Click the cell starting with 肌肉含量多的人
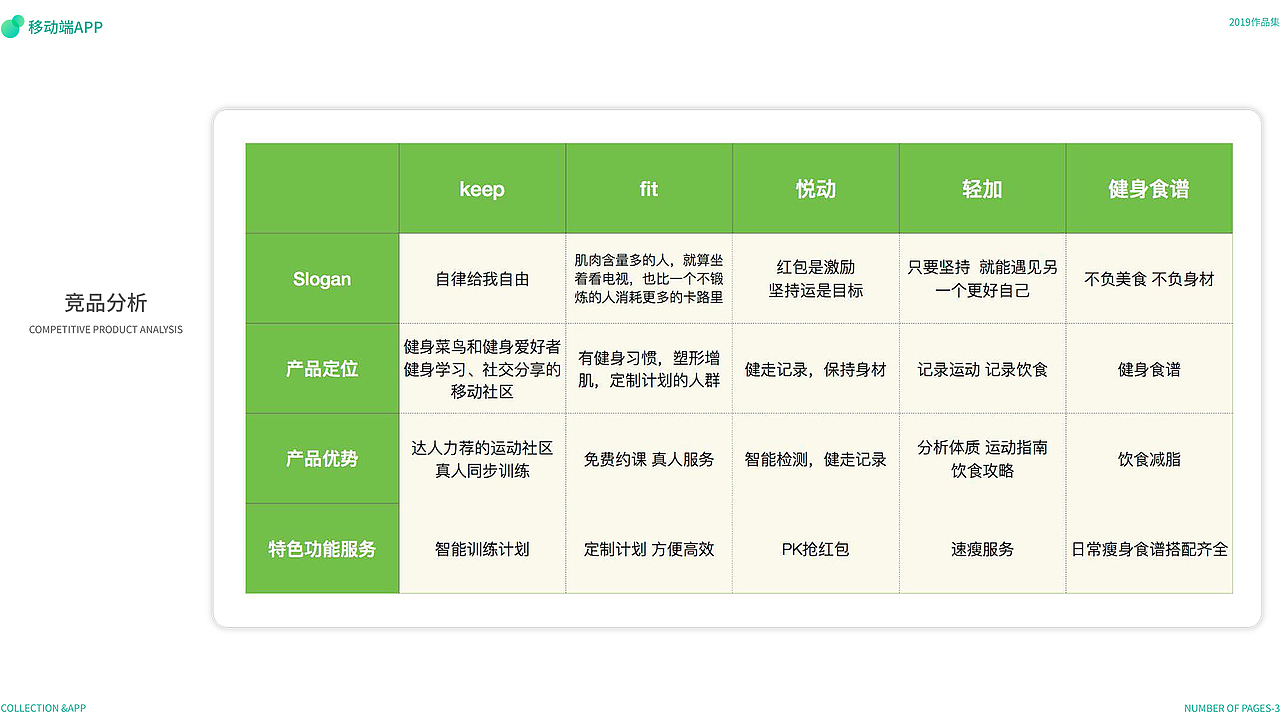Image resolution: width=1280 pixels, height=720 pixels. tap(649, 279)
